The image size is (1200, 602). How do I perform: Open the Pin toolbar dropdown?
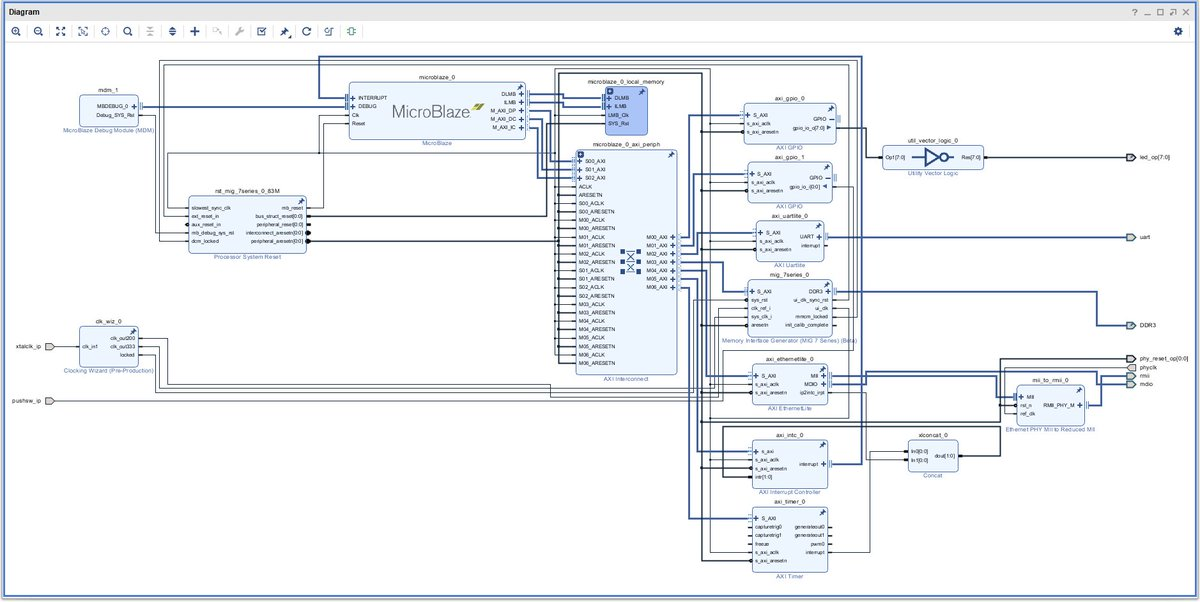tap(285, 31)
